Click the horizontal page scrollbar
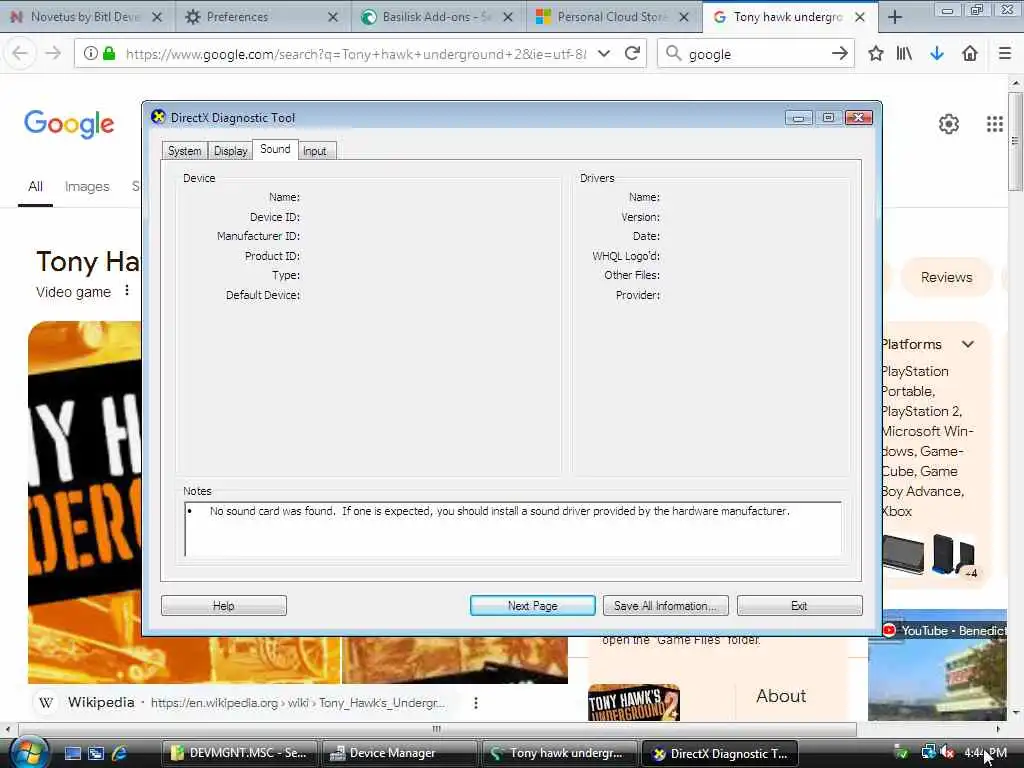 point(437,729)
